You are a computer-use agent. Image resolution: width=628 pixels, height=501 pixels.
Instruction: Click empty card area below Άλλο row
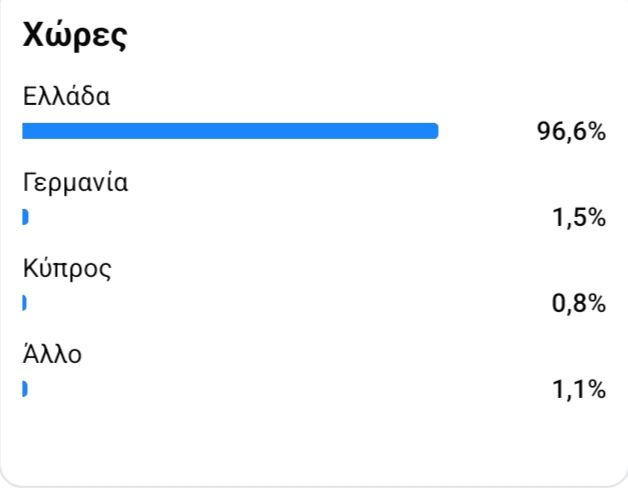pos(310,440)
